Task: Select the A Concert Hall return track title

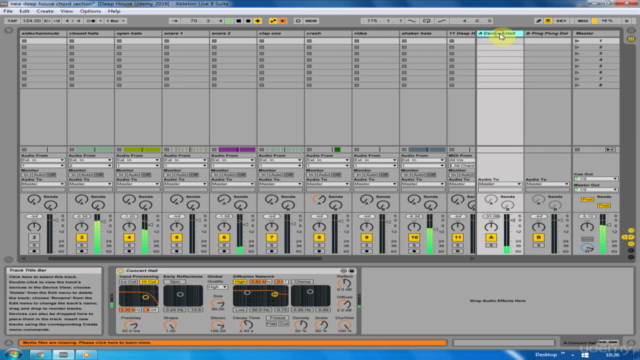Action: tap(500, 33)
